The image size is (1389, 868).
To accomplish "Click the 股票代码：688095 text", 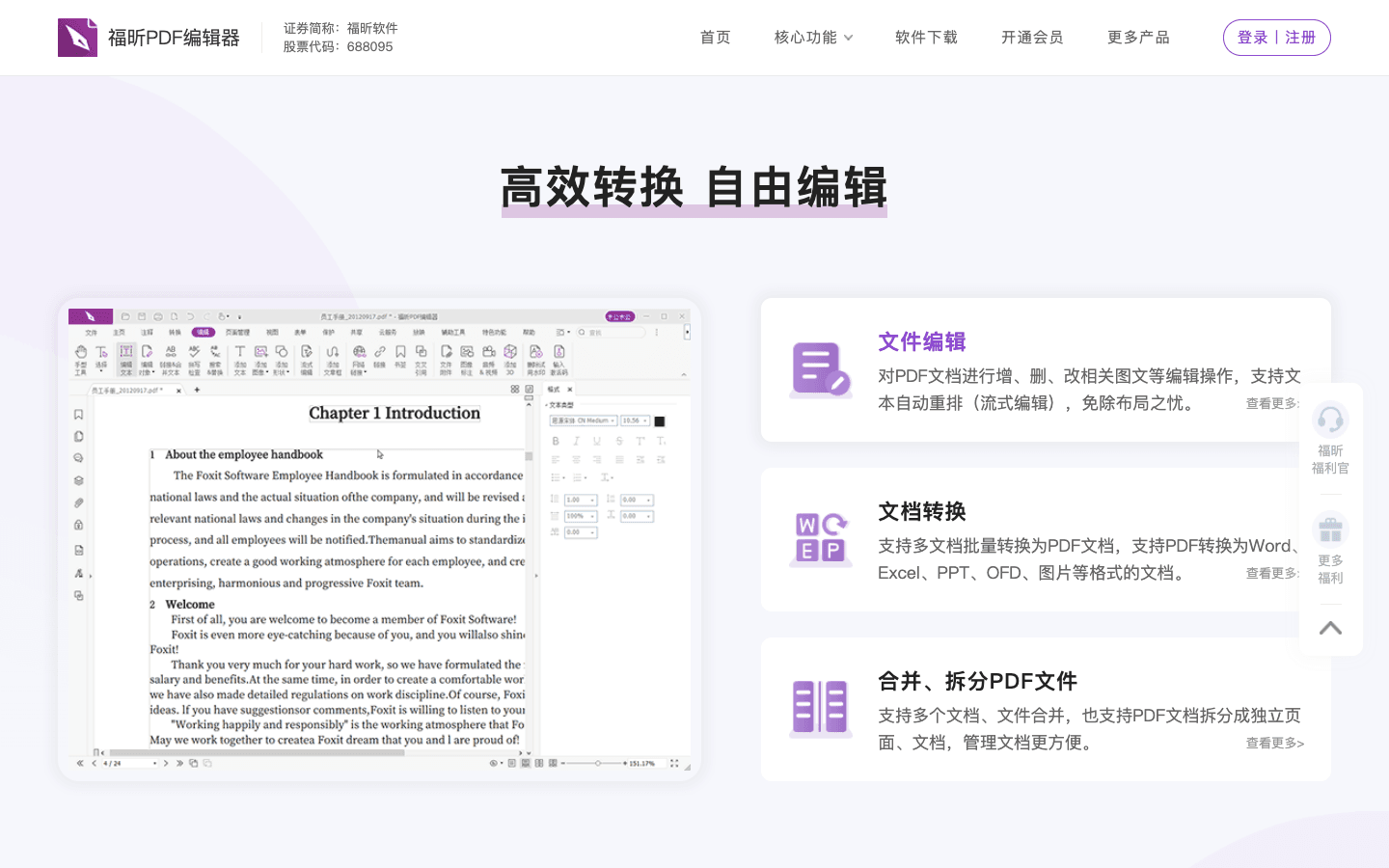I will (338, 46).
